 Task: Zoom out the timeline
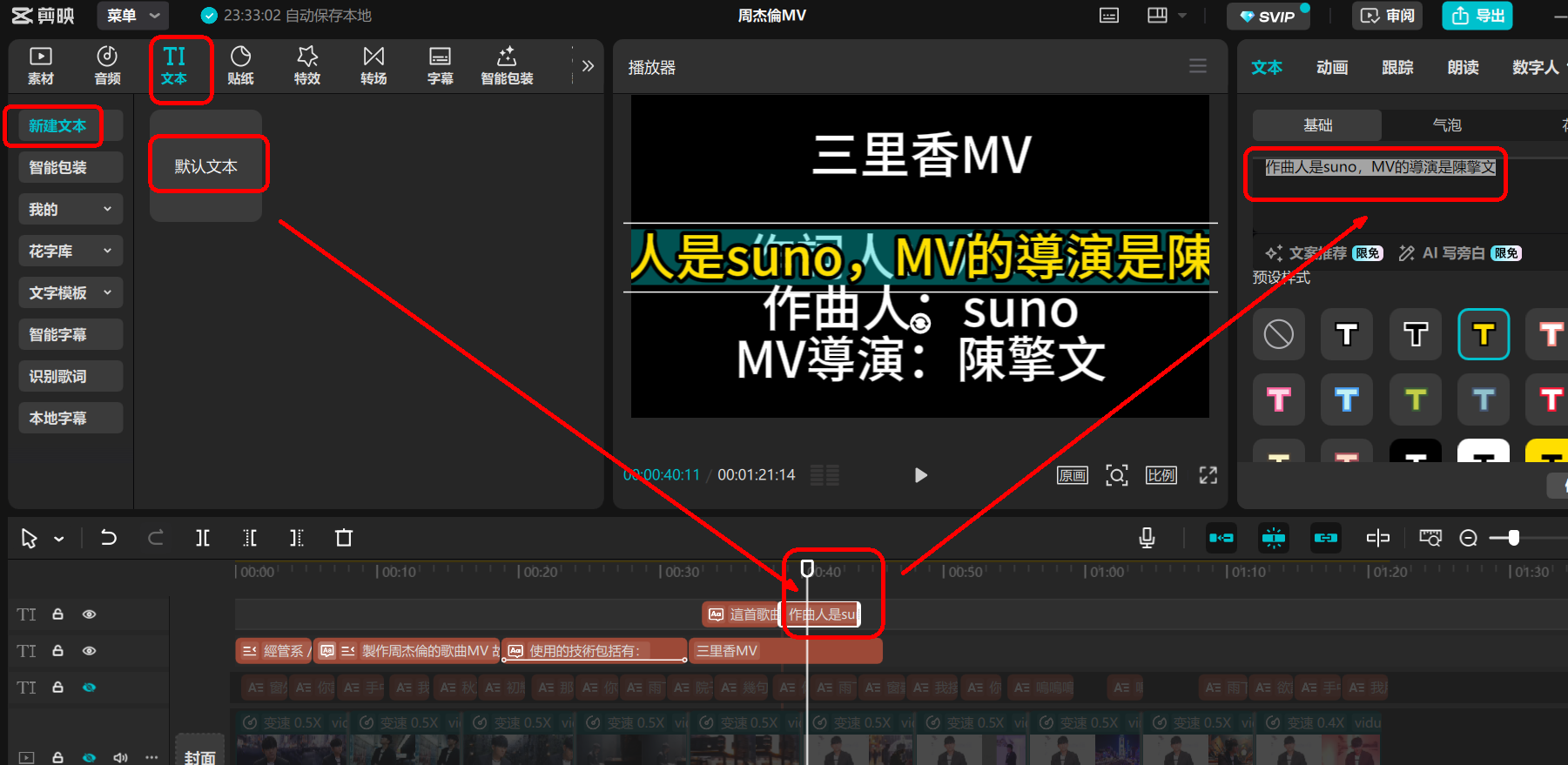[x=1469, y=538]
